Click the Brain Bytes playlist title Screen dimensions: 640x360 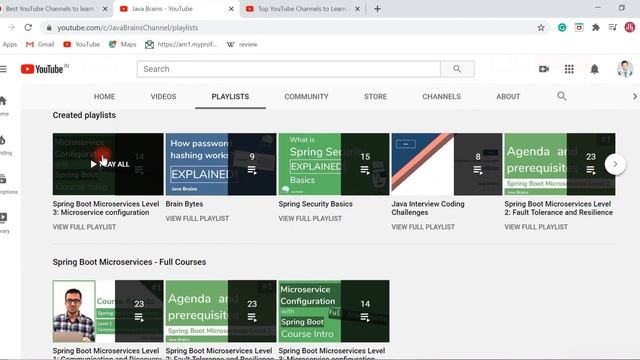point(184,204)
